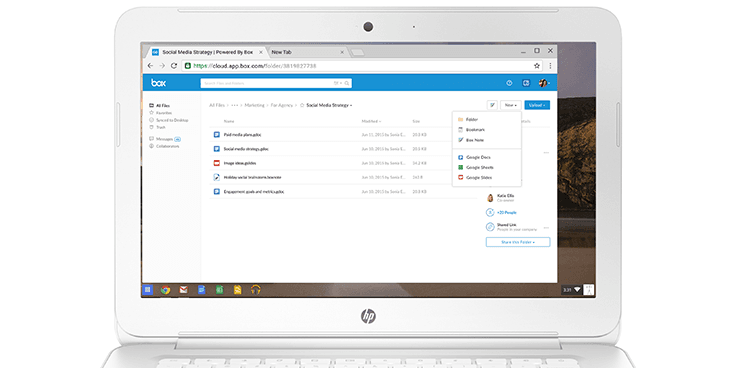This screenshot has height=368, width=736.
Task: Click the green secure lock icon
Action: [x=188, y=66]
